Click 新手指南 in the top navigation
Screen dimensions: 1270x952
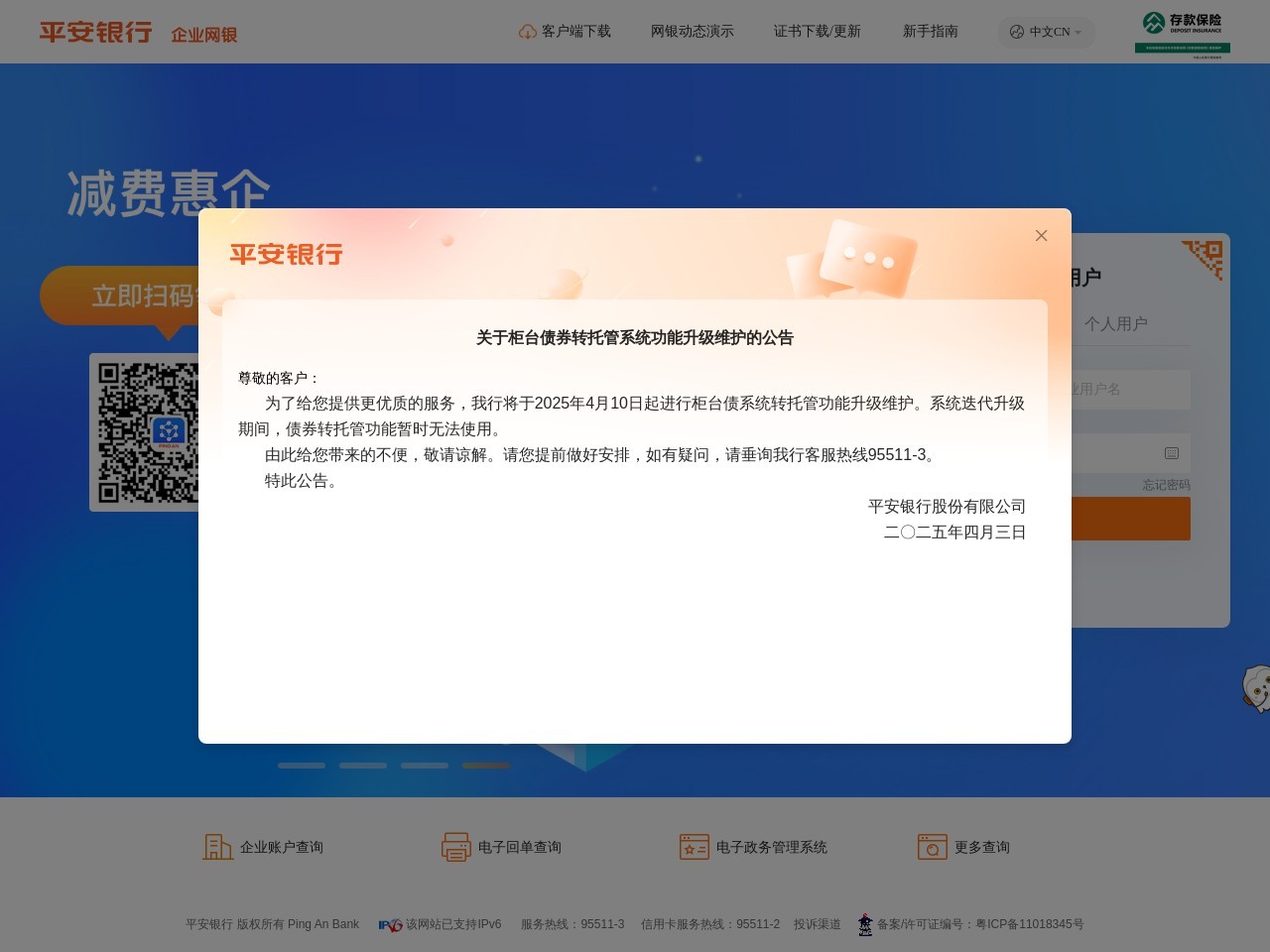pos(930,31)
